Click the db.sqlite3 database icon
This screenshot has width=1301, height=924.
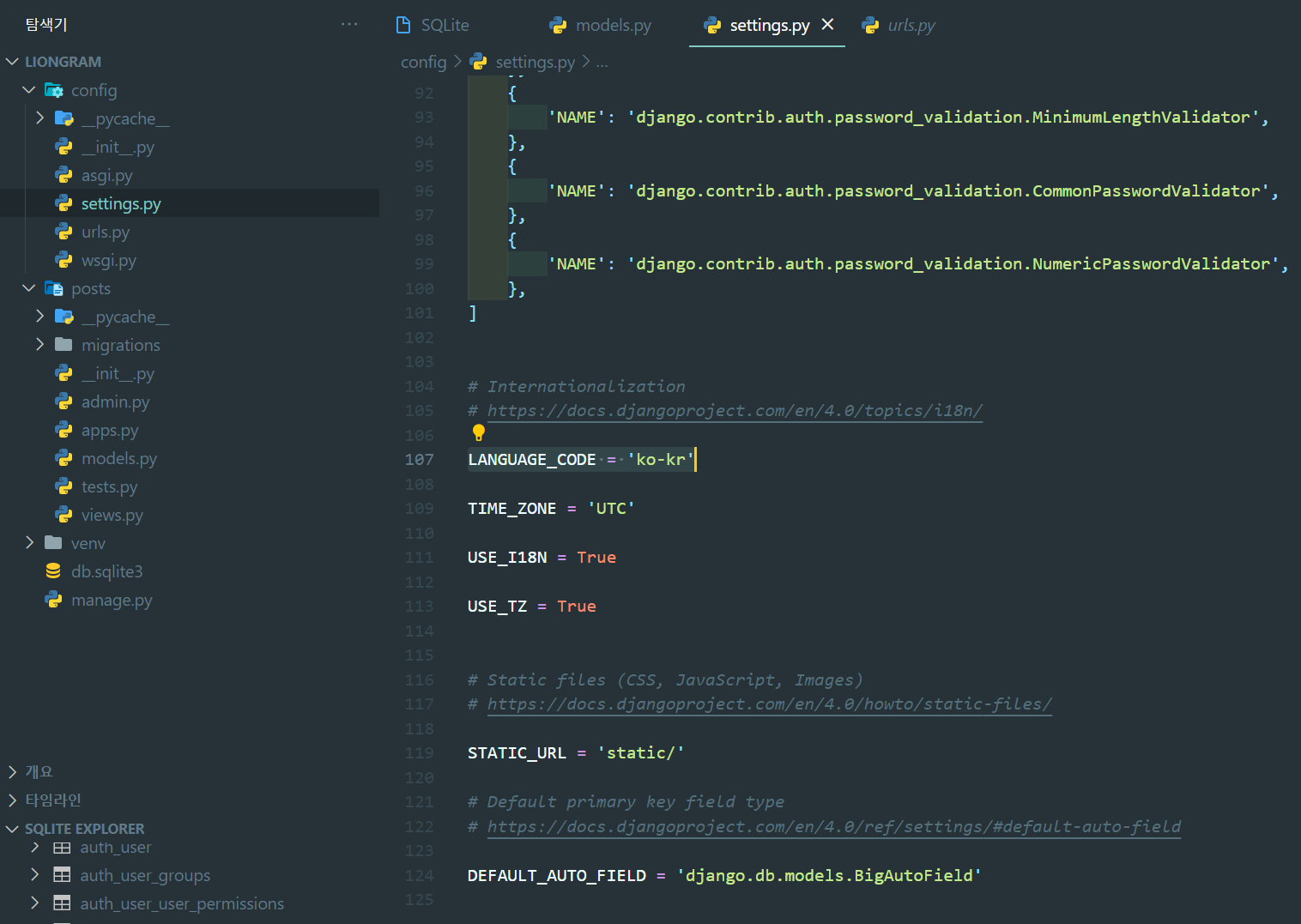pyautogui.click(x=53, y=571)
